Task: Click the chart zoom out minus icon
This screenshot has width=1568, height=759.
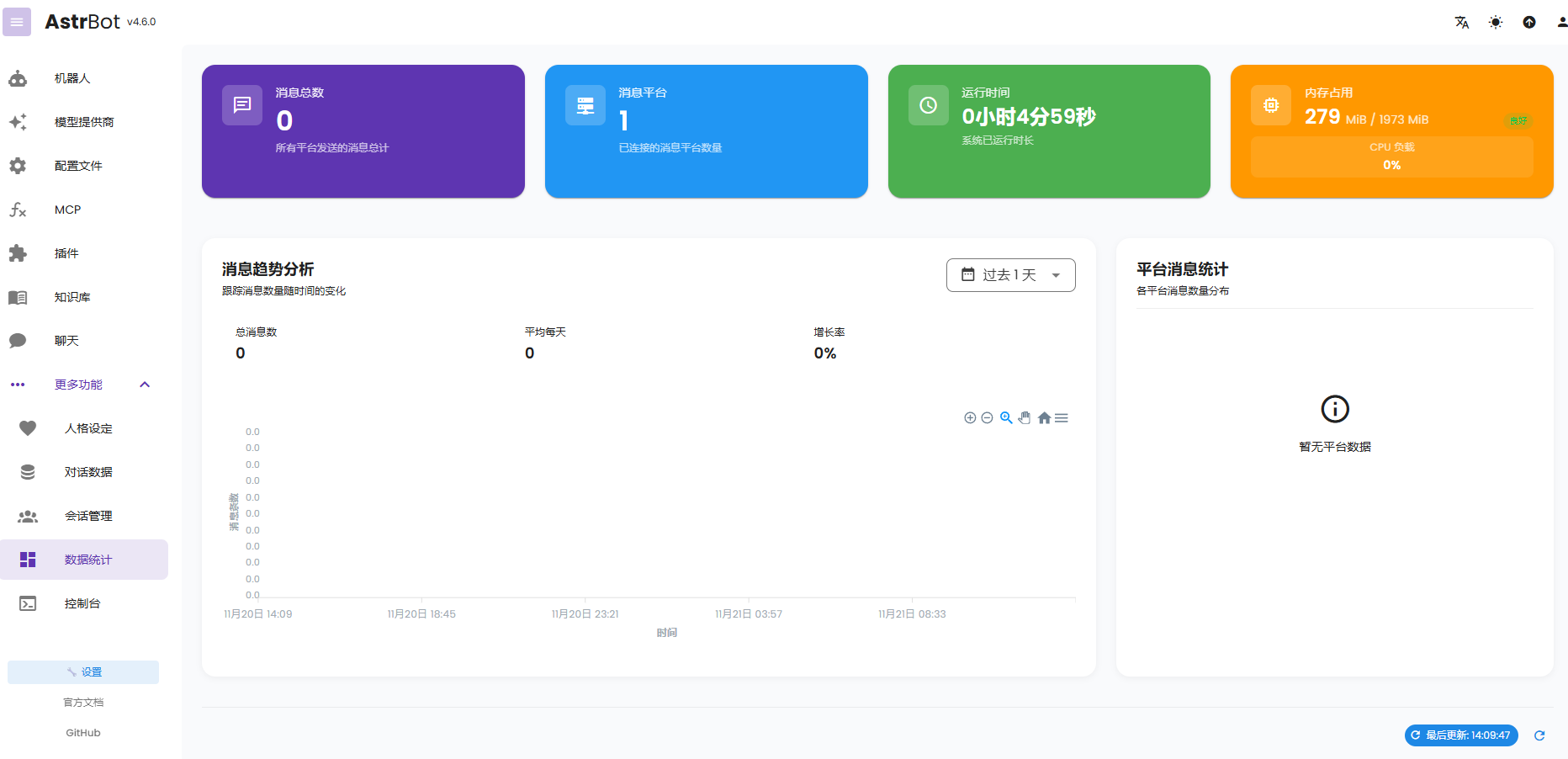Action: pos(988,418)
